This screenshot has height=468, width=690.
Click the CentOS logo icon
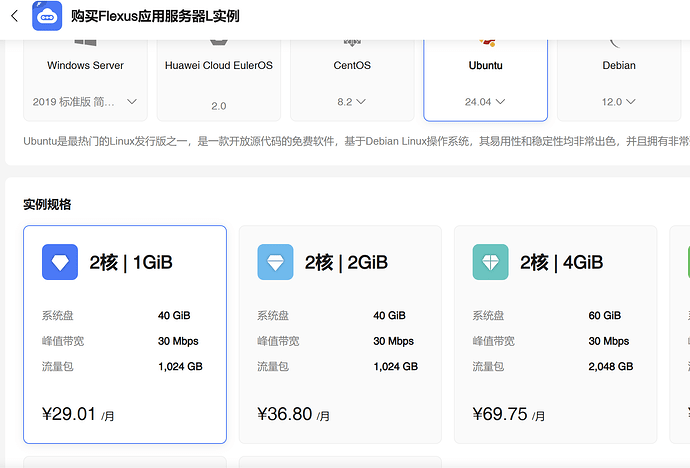351,43
